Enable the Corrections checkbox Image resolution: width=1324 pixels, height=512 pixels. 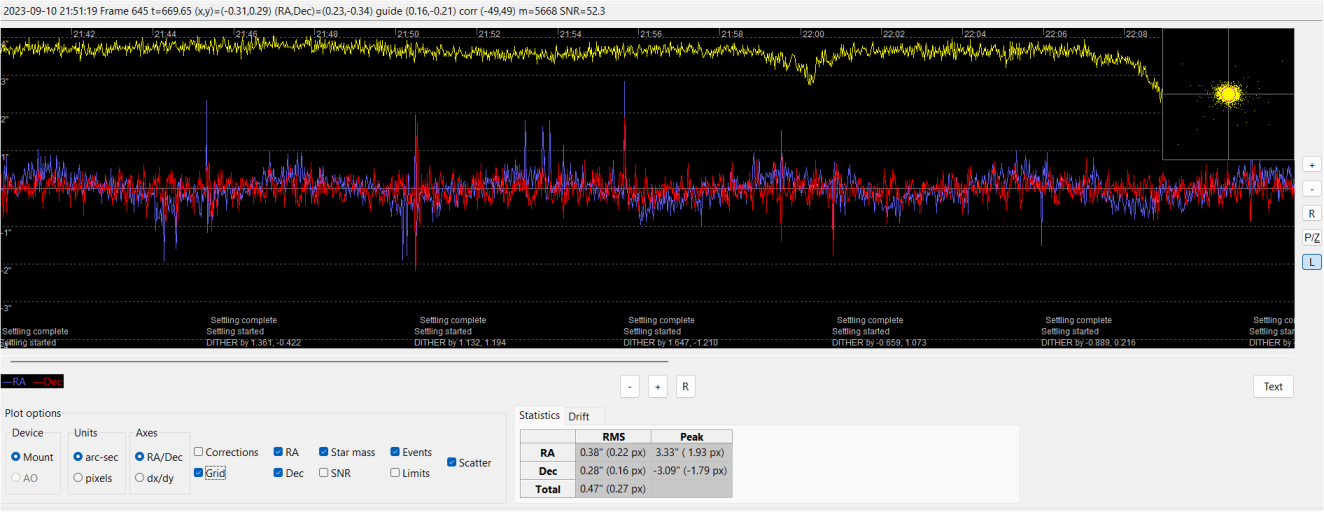tap(226, 452)
